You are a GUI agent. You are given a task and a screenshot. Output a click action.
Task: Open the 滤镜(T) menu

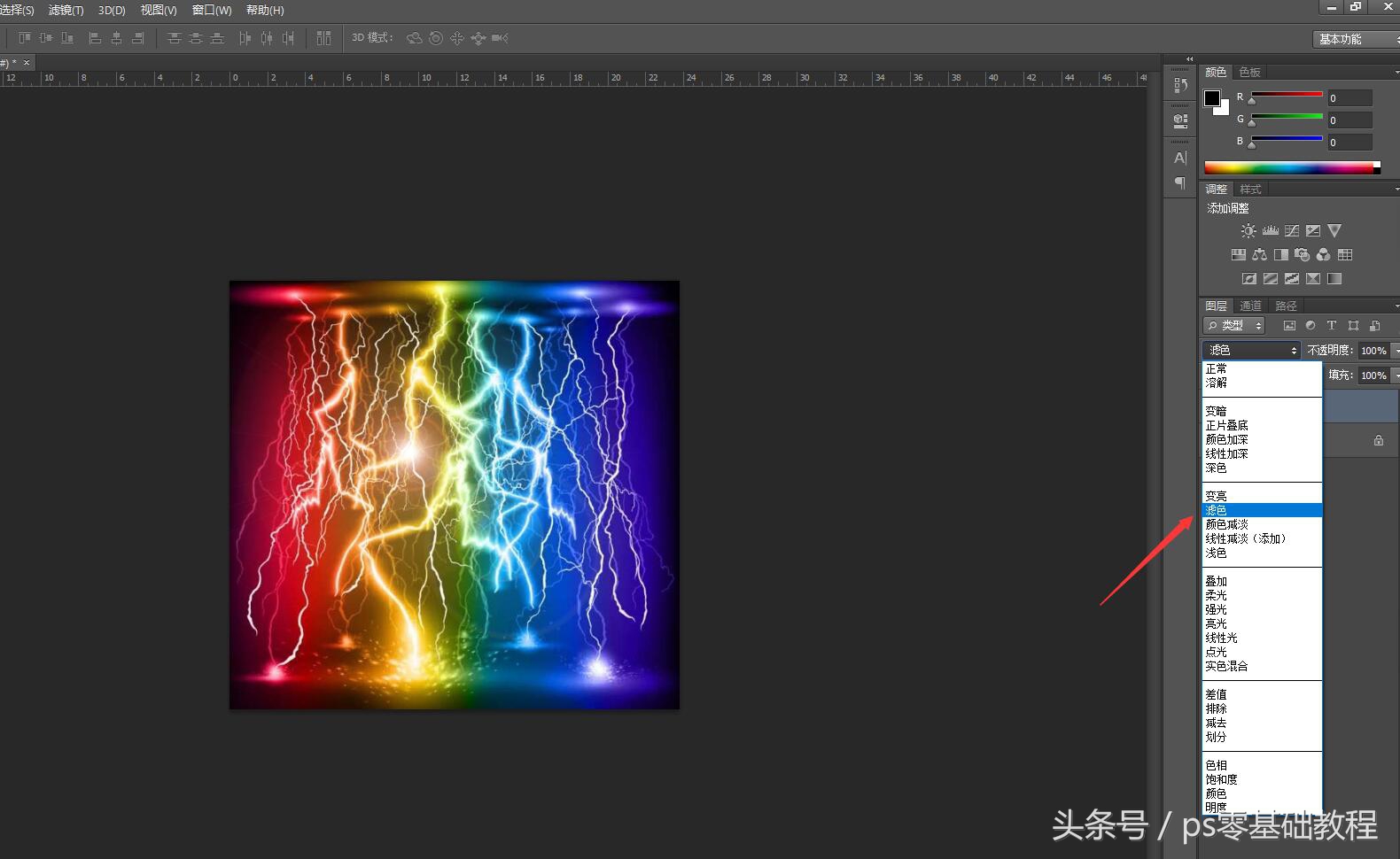pyautogui.click(x=66, y=11)
